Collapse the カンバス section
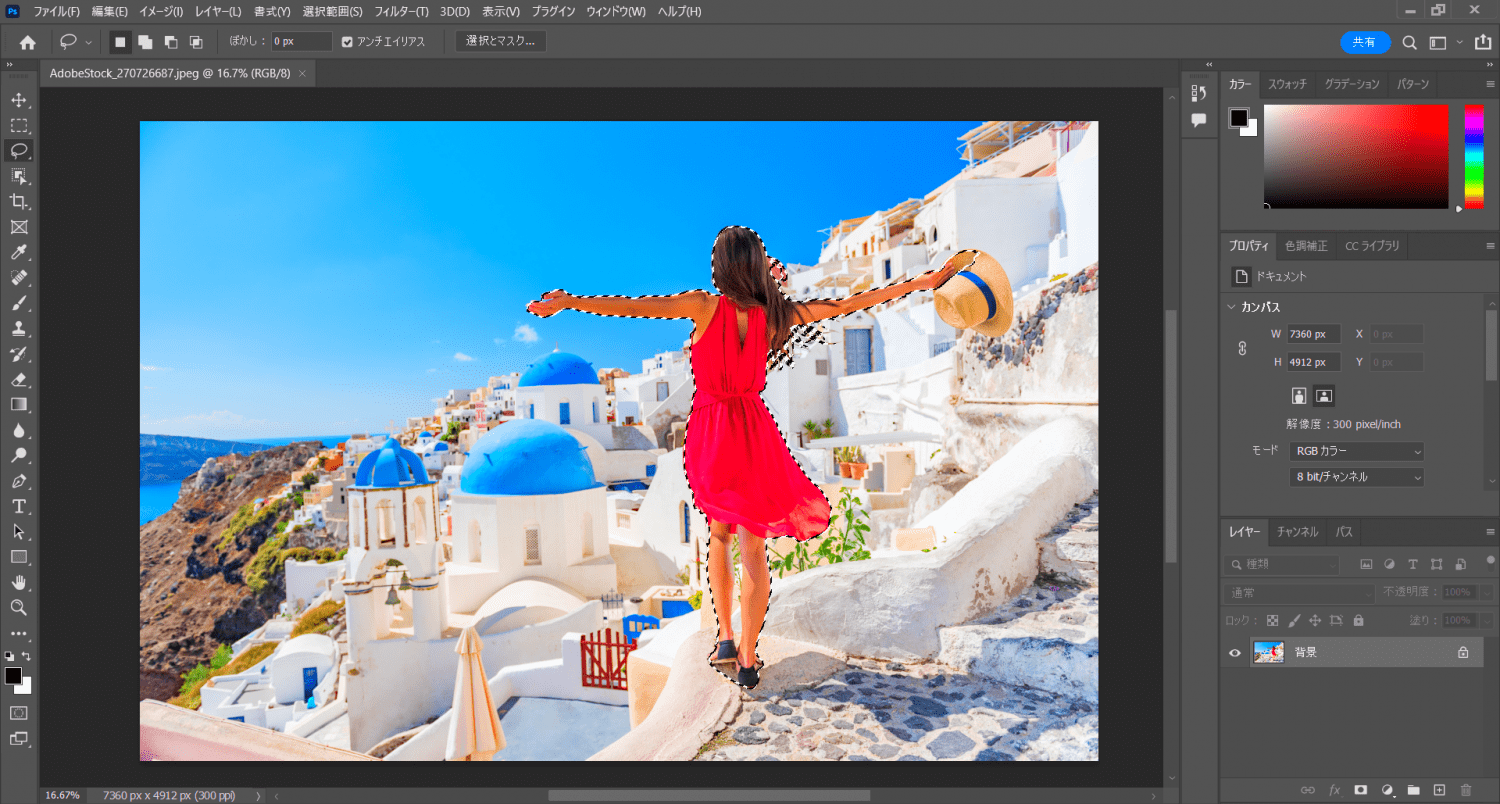The image size is (1500, 804). click(1232, 307)
